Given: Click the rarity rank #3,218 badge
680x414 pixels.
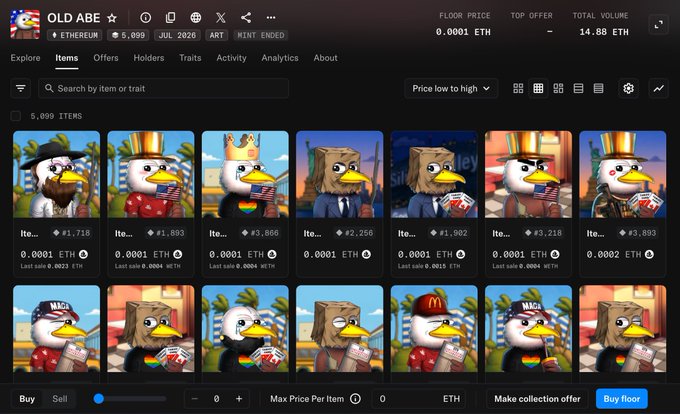Looking at the screenshot, I should click(543, 233).
